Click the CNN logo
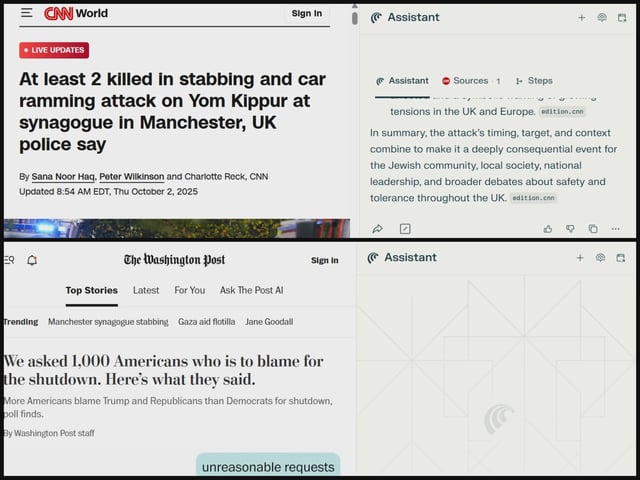Viewport: 640px width, 480px height. pyautogui.click(x=58, y=13)
